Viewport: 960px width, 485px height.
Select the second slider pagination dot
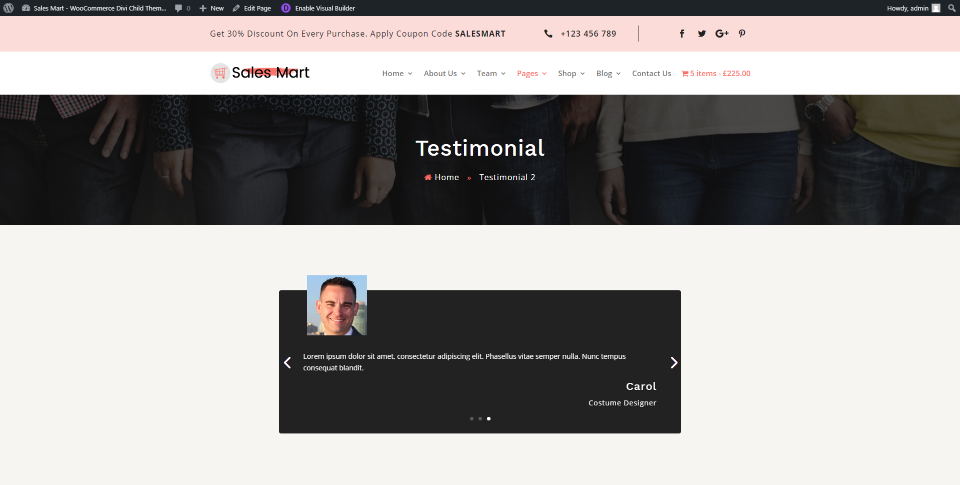(480, 419)
